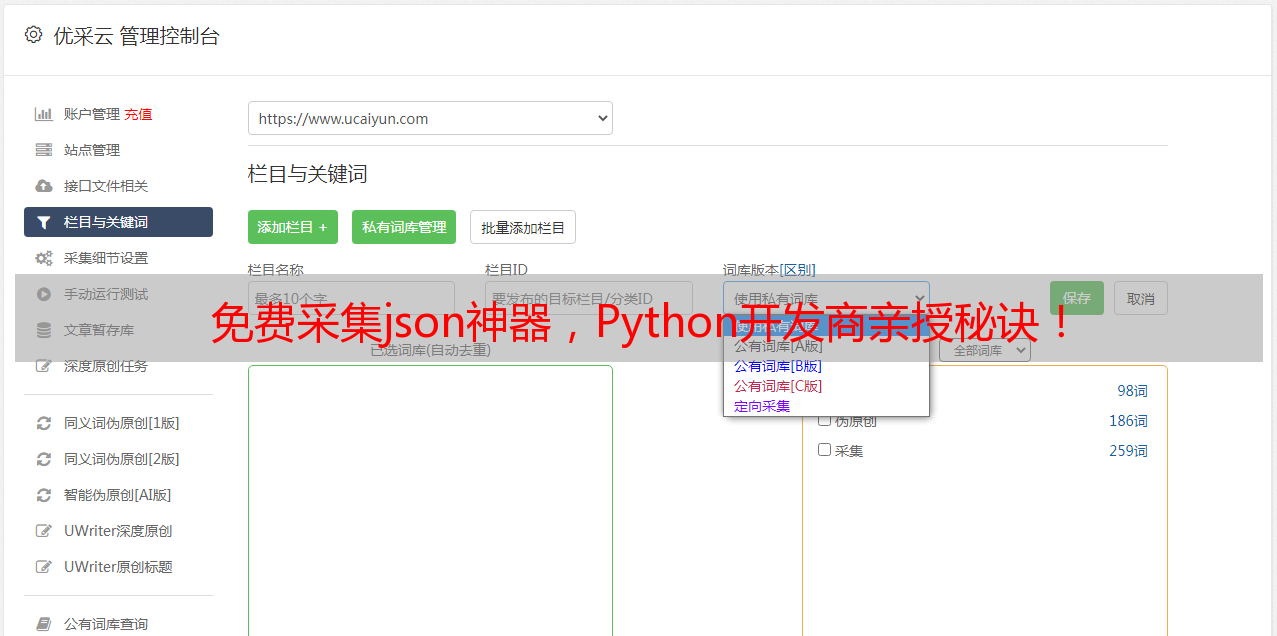Viewport: 1277px width, 636px height.
Task: Tick the 采集 checkbox
Action: (825, 450)
